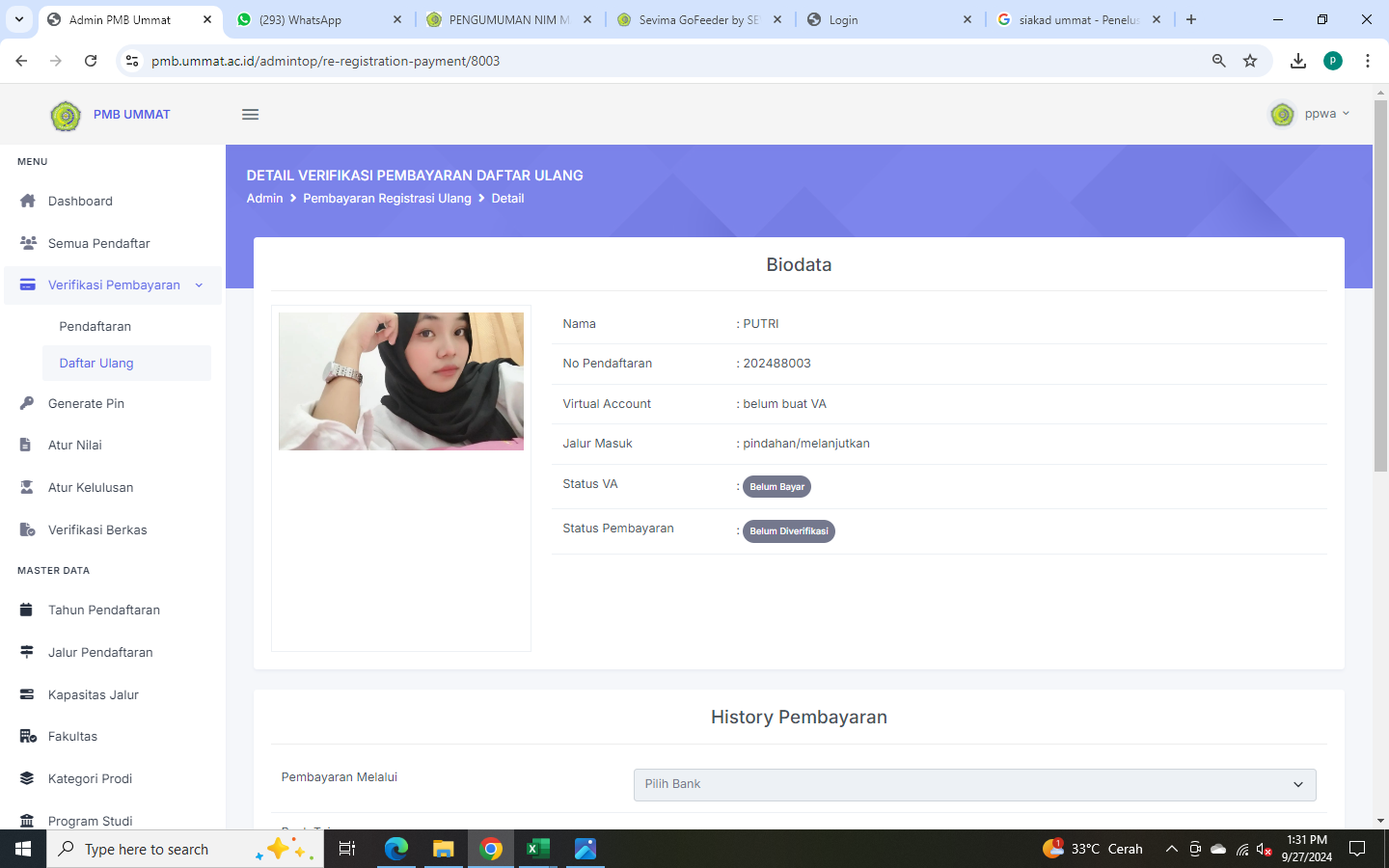This screenshot has width=1389, height=868.
Task: Open Atur Kelulusan graduate icon item
Action: coord(27,487)
